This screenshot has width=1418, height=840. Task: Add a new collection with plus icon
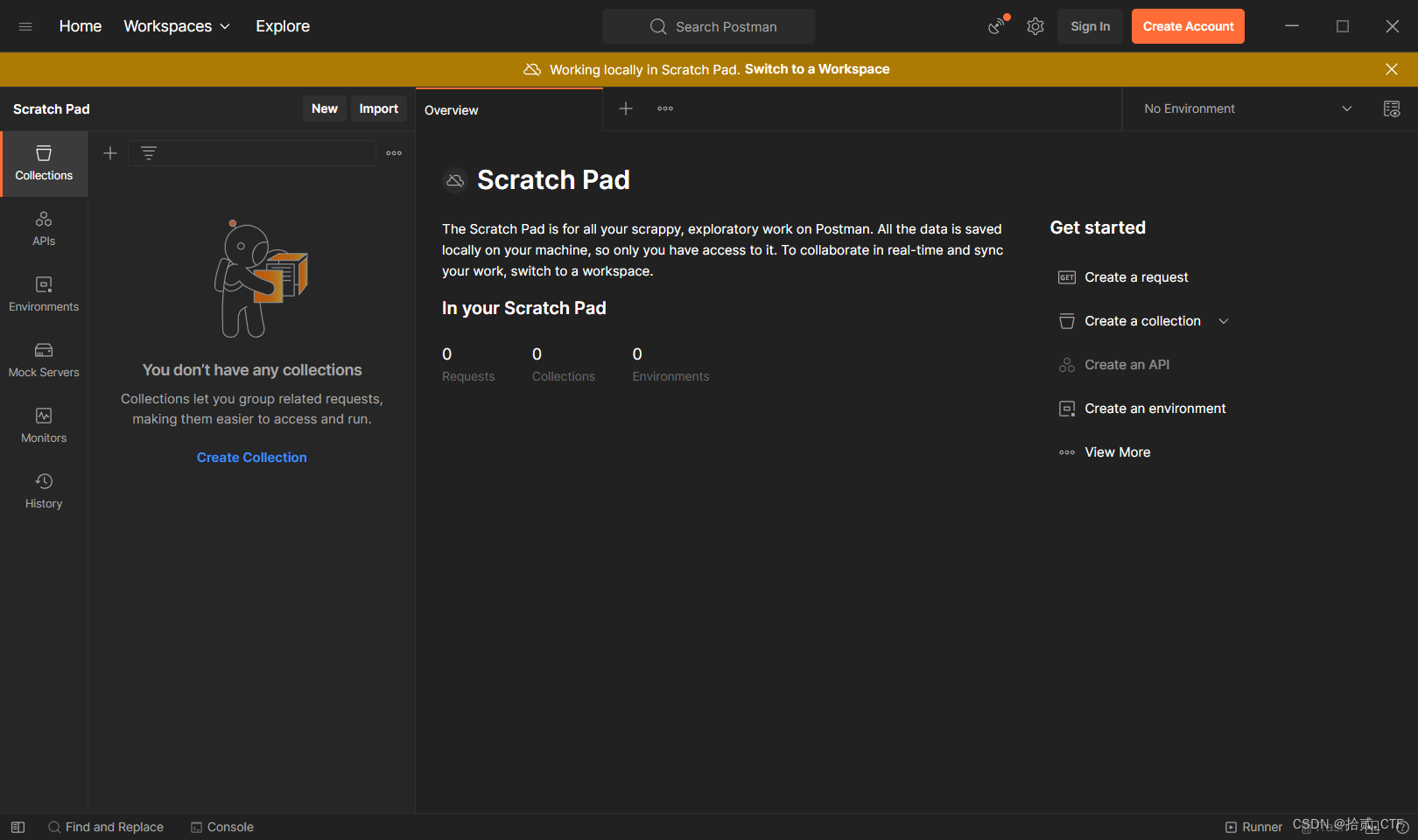pyautogui.click(x=110, y=153)
